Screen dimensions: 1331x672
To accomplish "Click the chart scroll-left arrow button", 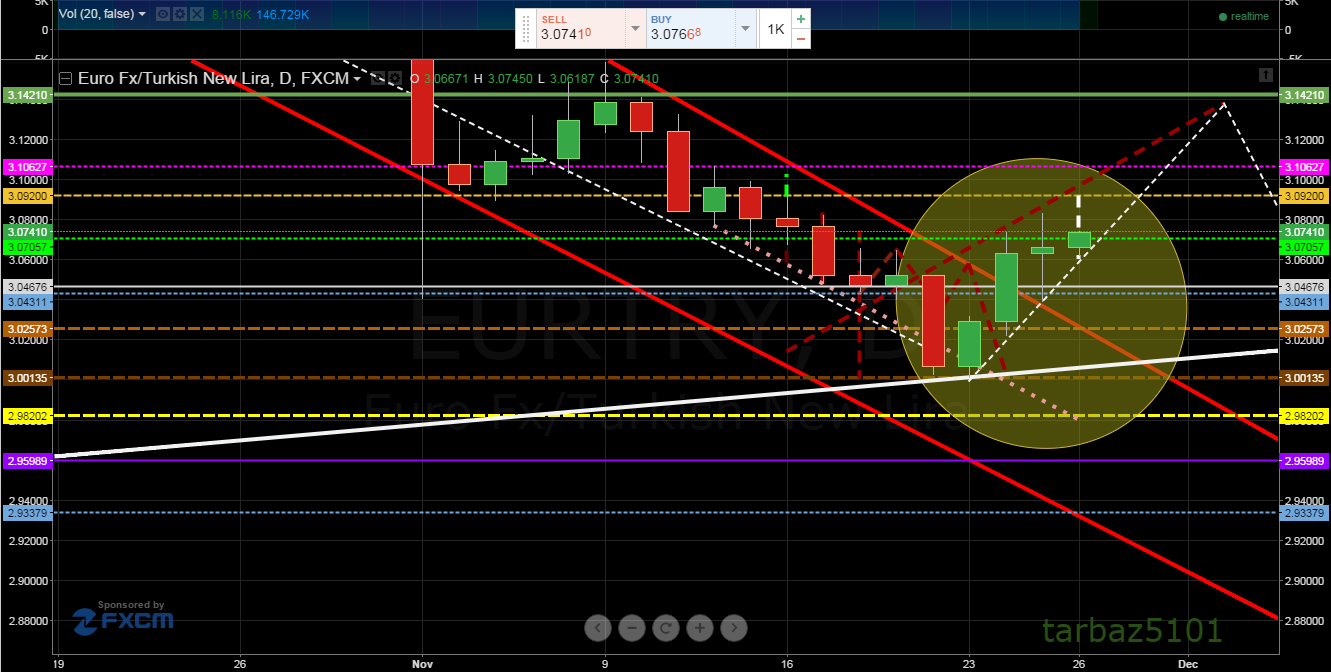I will 598,628.
